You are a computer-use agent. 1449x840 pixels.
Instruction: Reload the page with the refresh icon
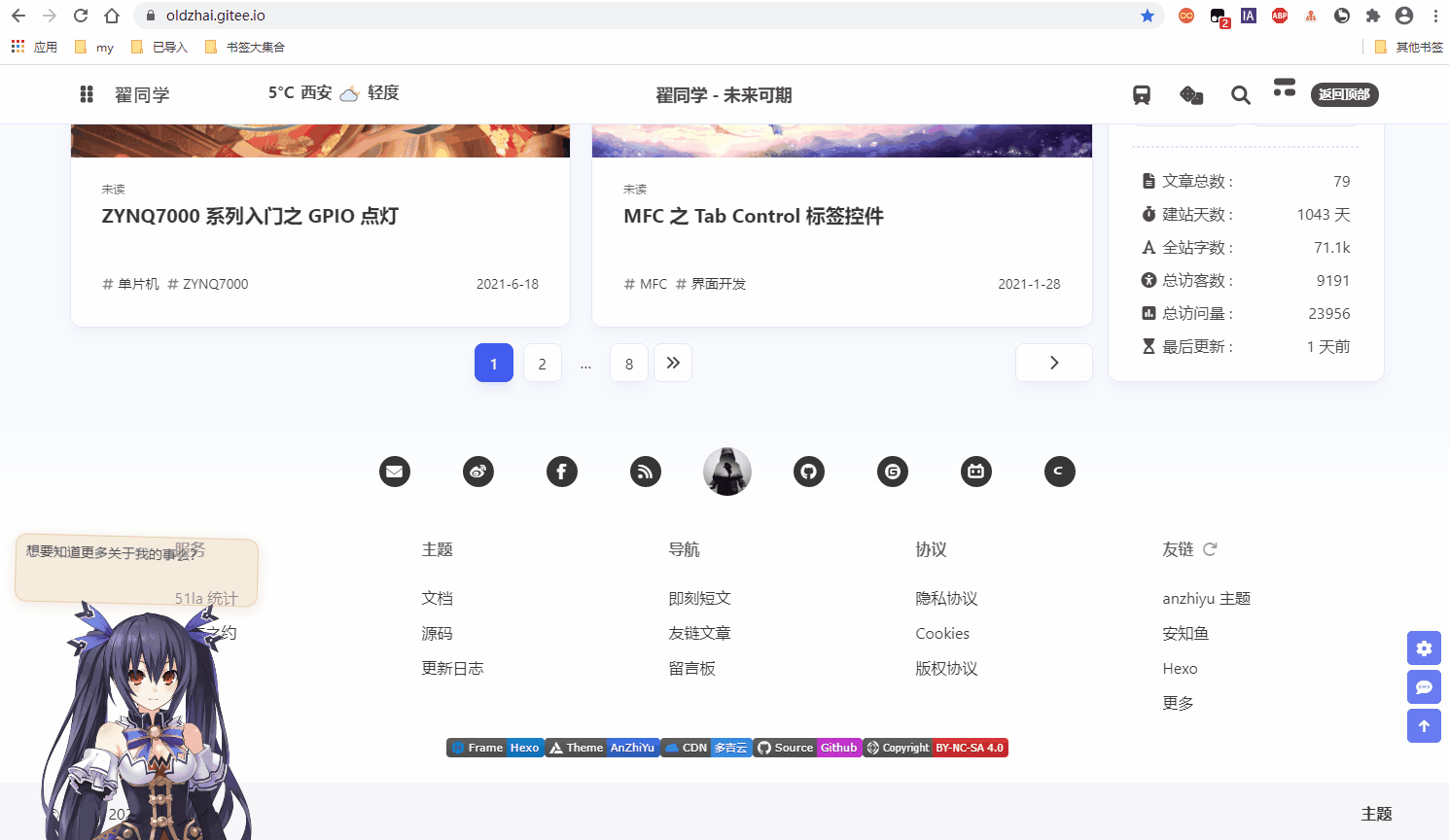81,16
